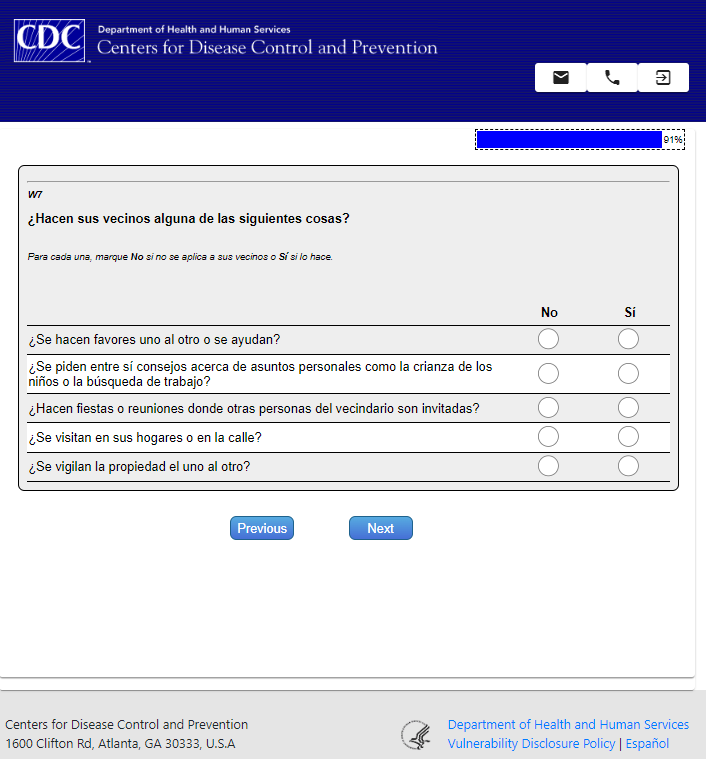Pick Sí for visiting in homes
This screenshot has height=759, width=706.
[628, 437]
